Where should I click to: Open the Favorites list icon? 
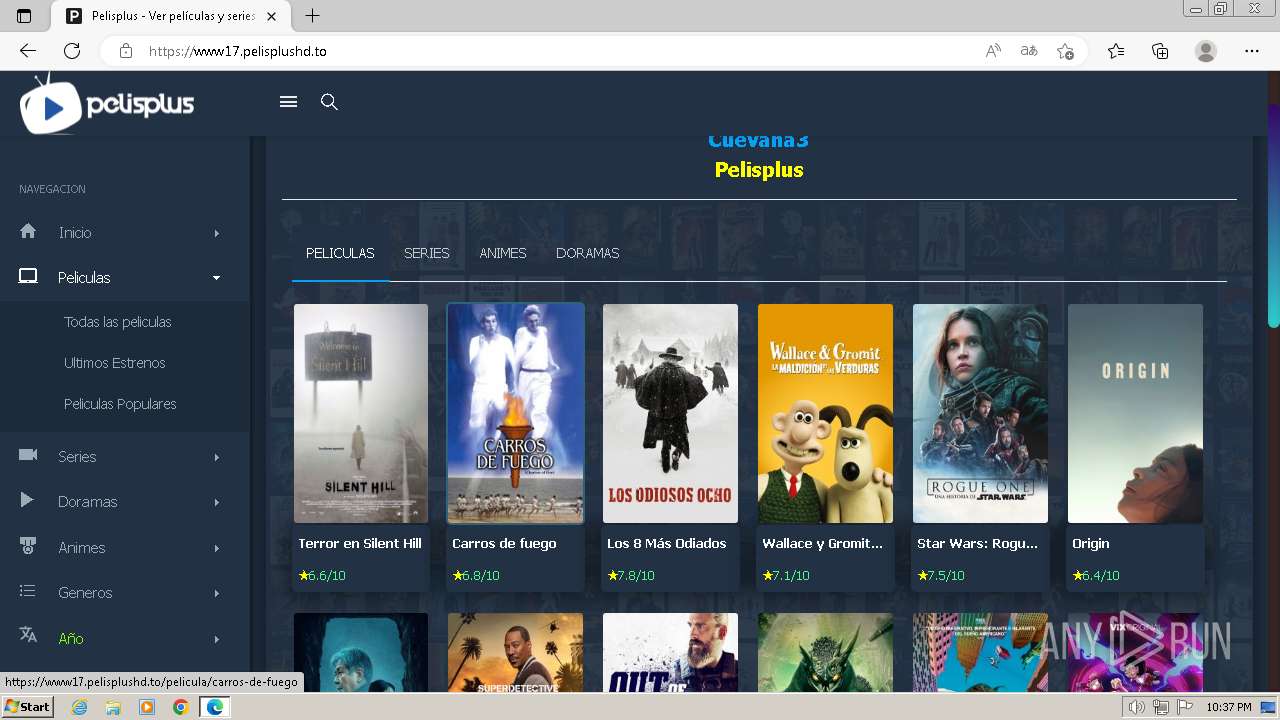(1116, 51)
